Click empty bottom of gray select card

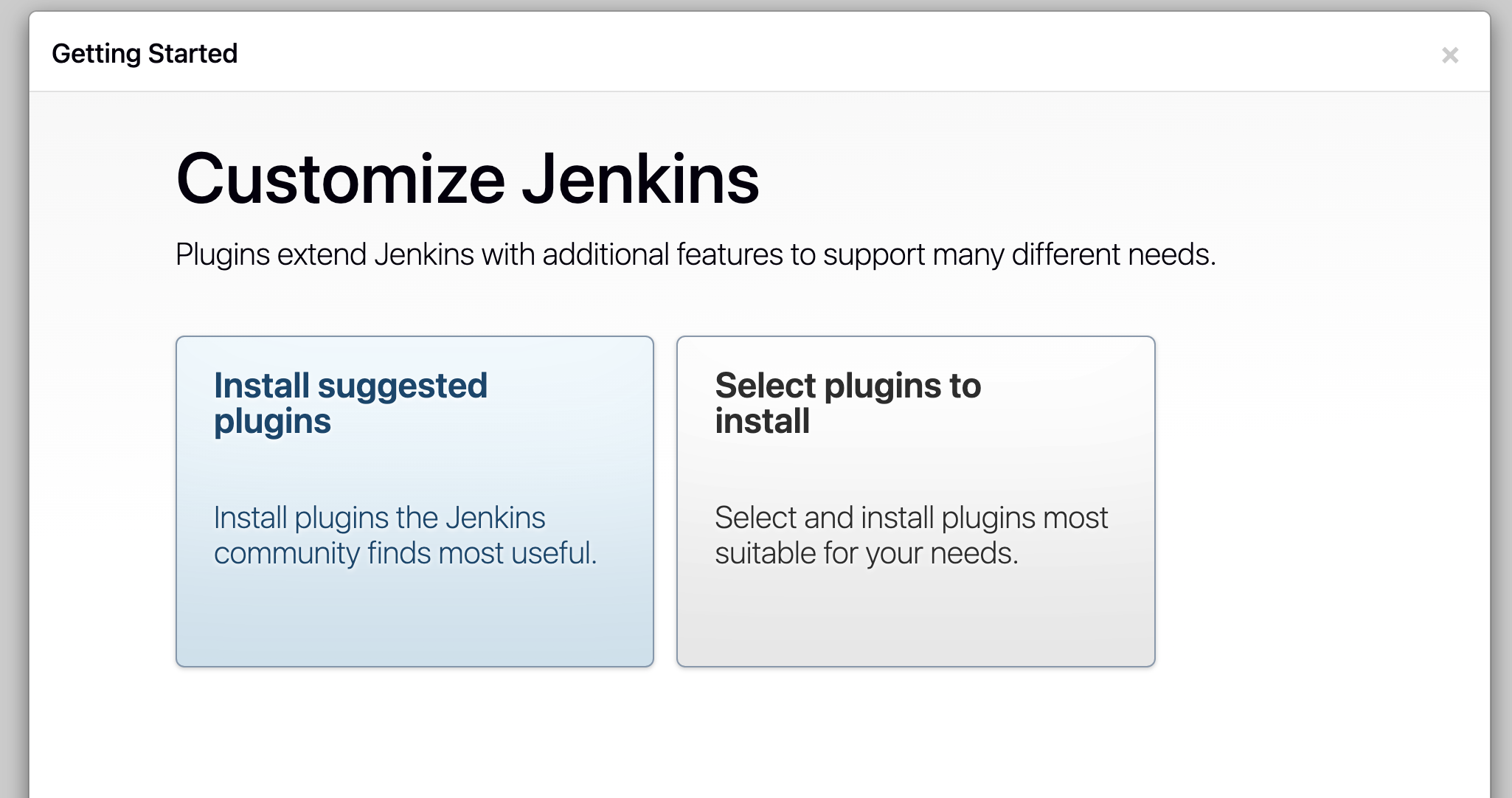click(x=915, y=627)
